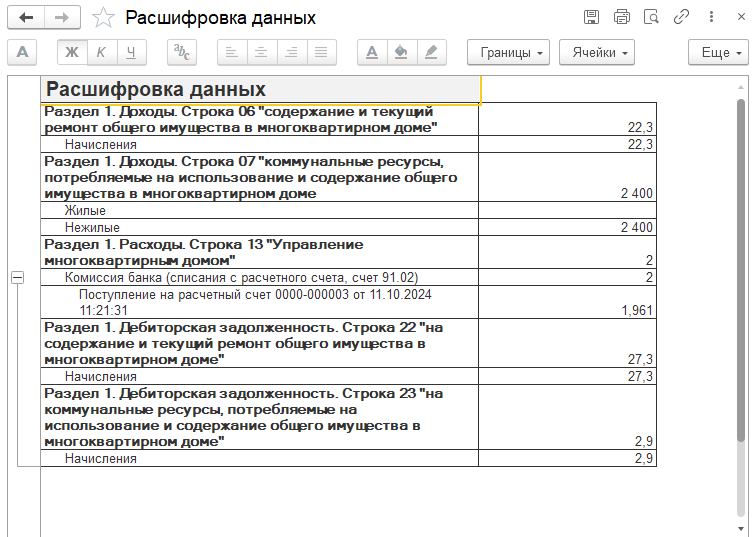Open the Ячейки dropdown
Image resolution: width=755 pixels, height=537 pixels.
point(596,53)
